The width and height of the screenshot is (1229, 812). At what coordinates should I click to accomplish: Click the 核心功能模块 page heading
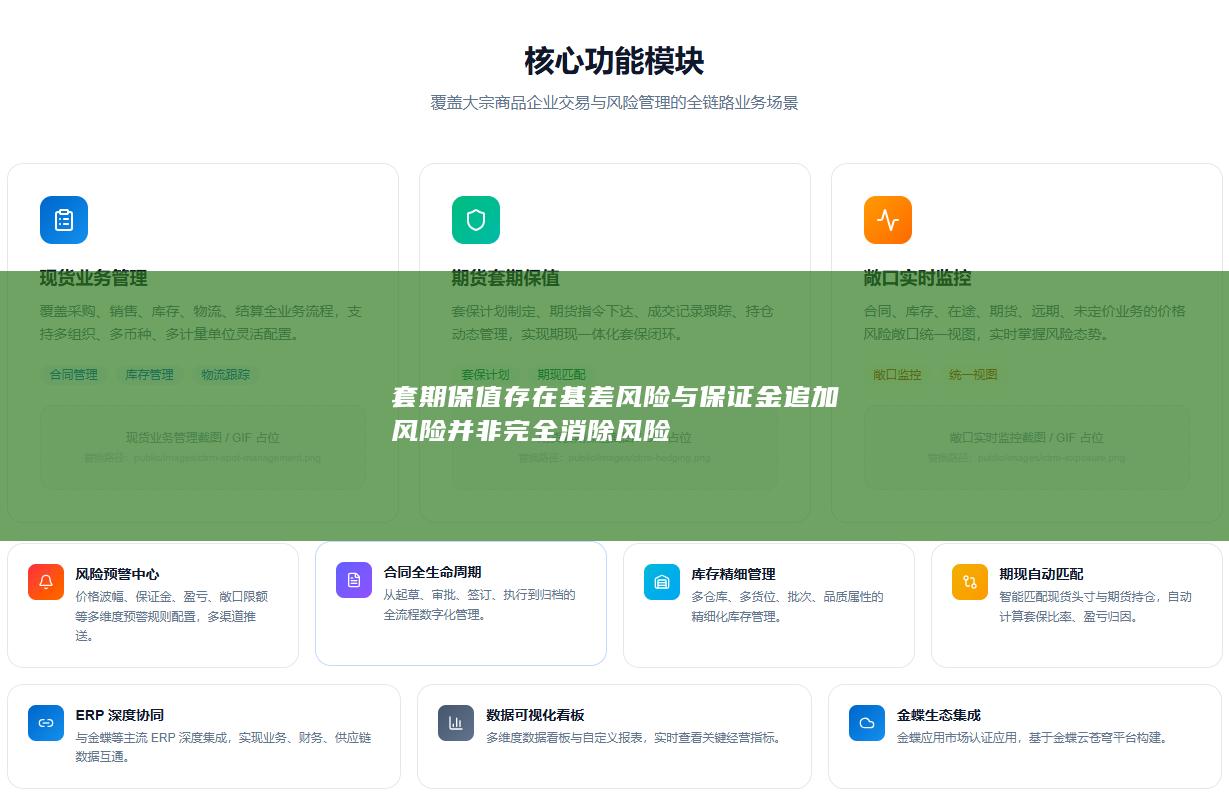(614, 61)
